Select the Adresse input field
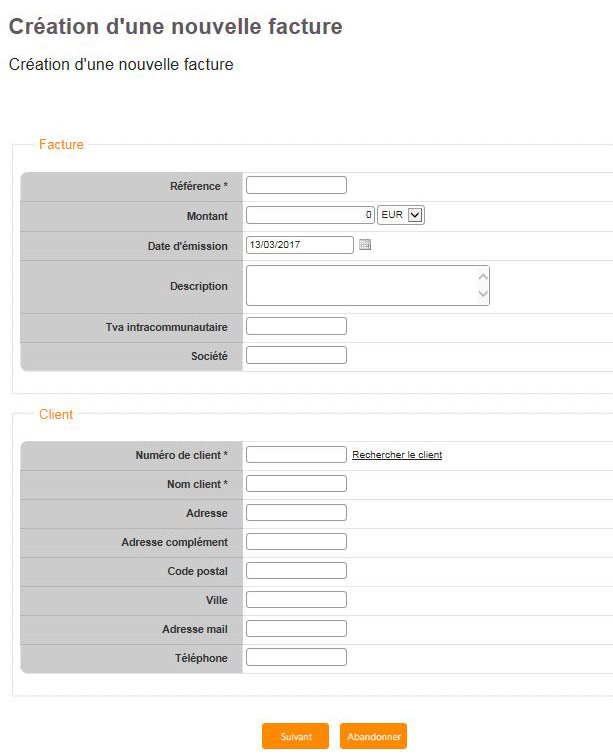This screenshot has width=613, height=756. coord(296,513)
